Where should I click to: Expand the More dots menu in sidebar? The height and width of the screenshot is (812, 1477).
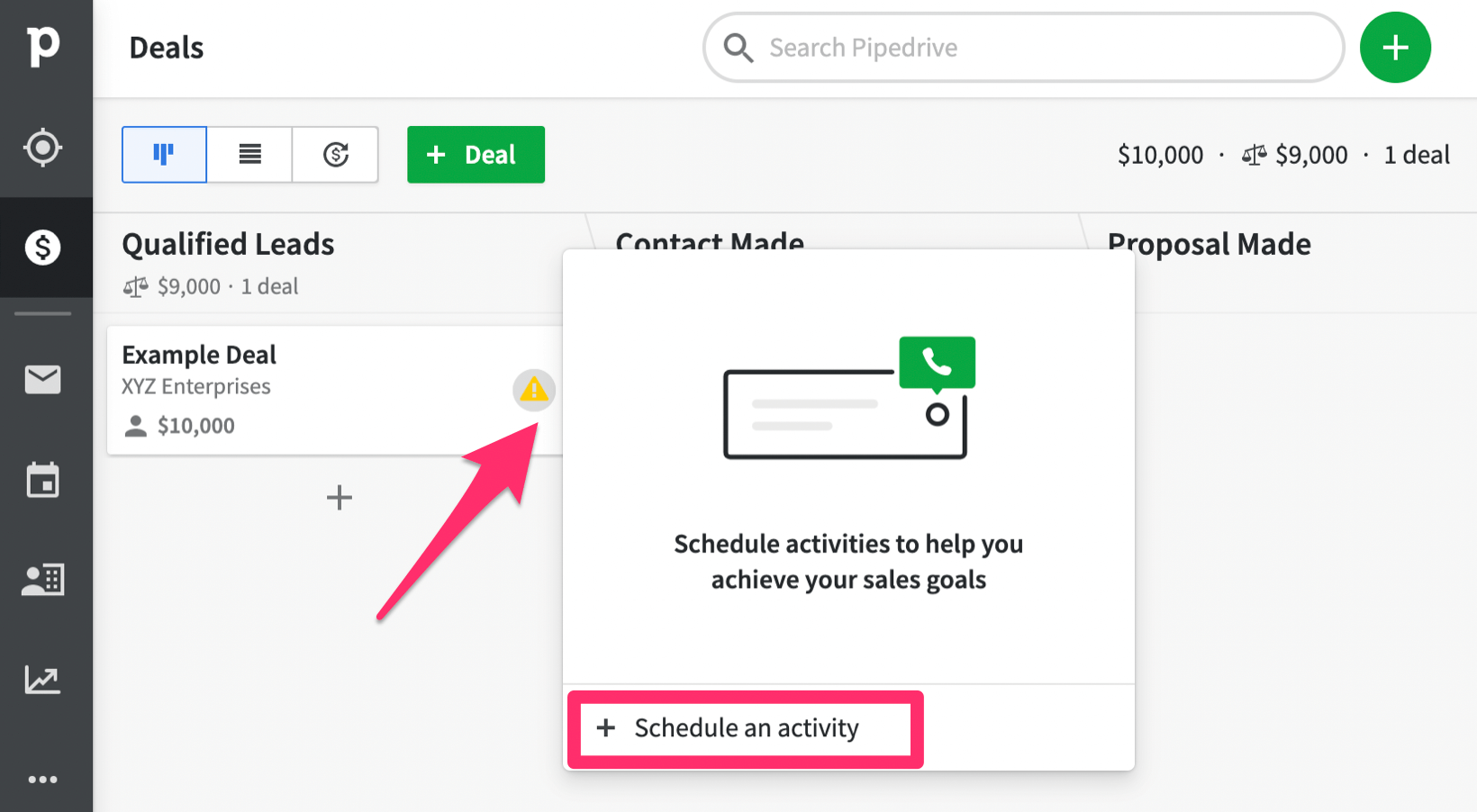(43, 780)
